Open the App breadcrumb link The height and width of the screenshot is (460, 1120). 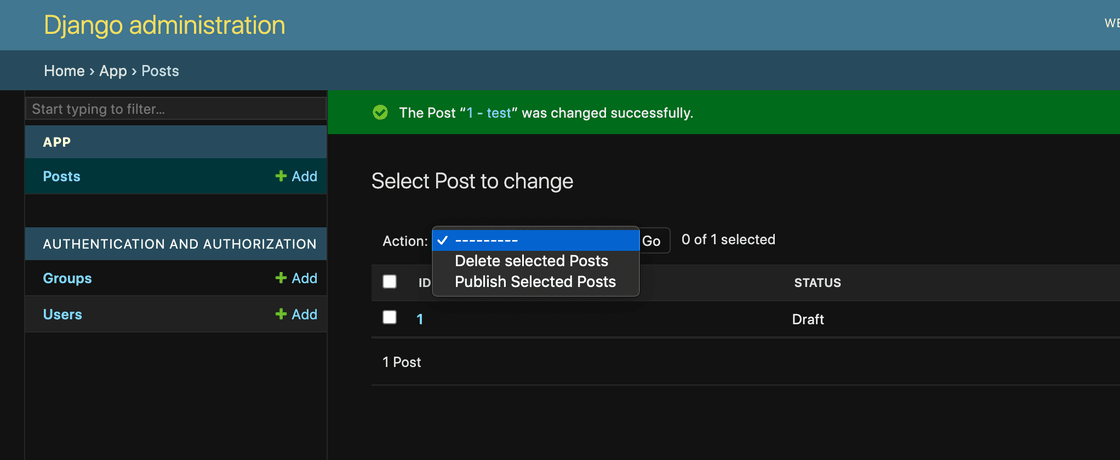point(113,71)
